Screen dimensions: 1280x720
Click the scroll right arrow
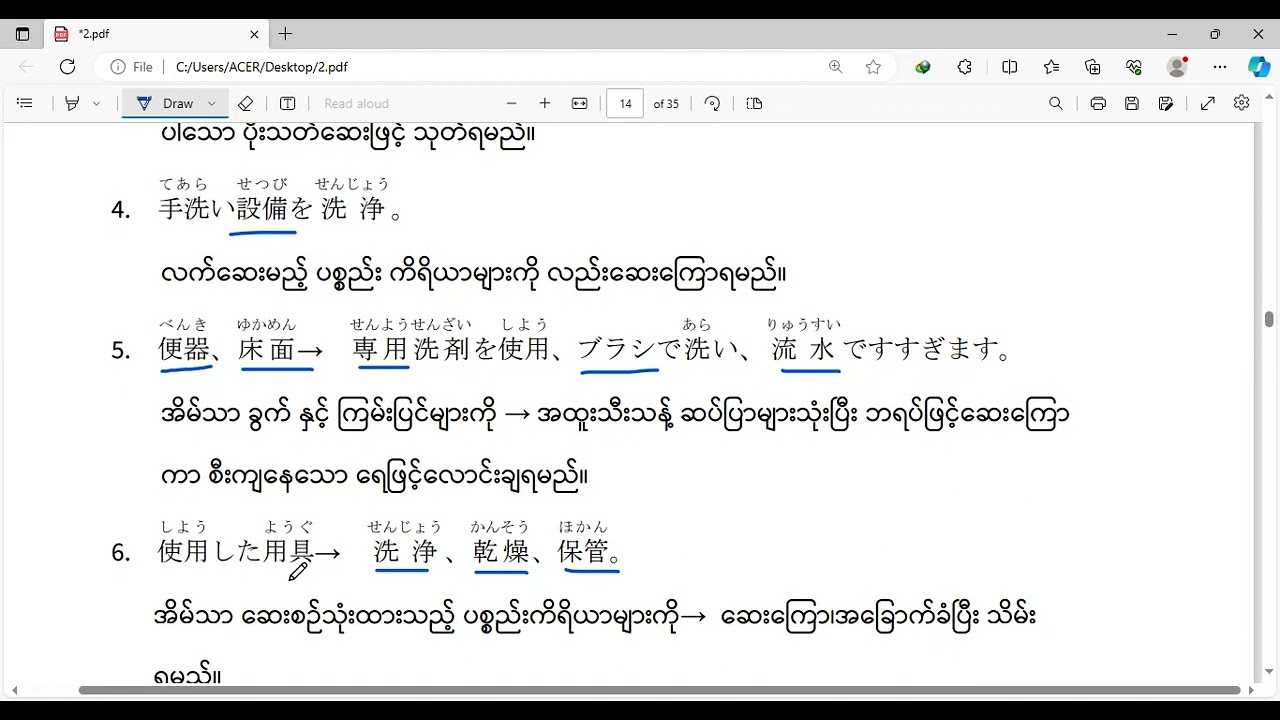click(1250, 690)
